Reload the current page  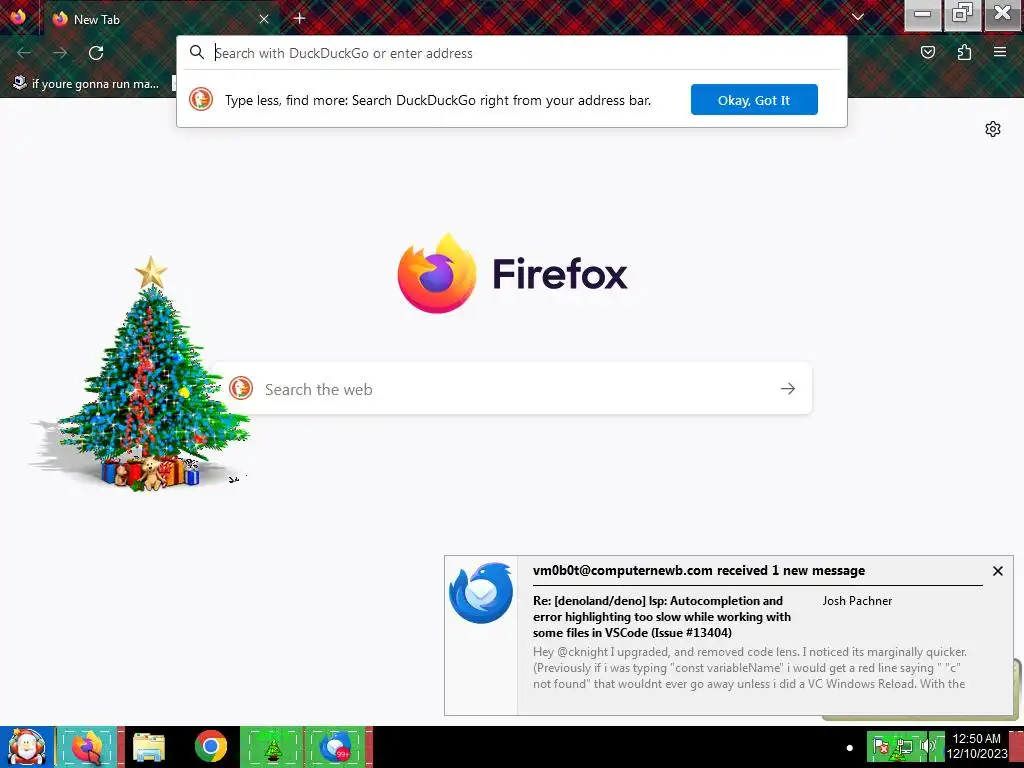tap(96, 53)
